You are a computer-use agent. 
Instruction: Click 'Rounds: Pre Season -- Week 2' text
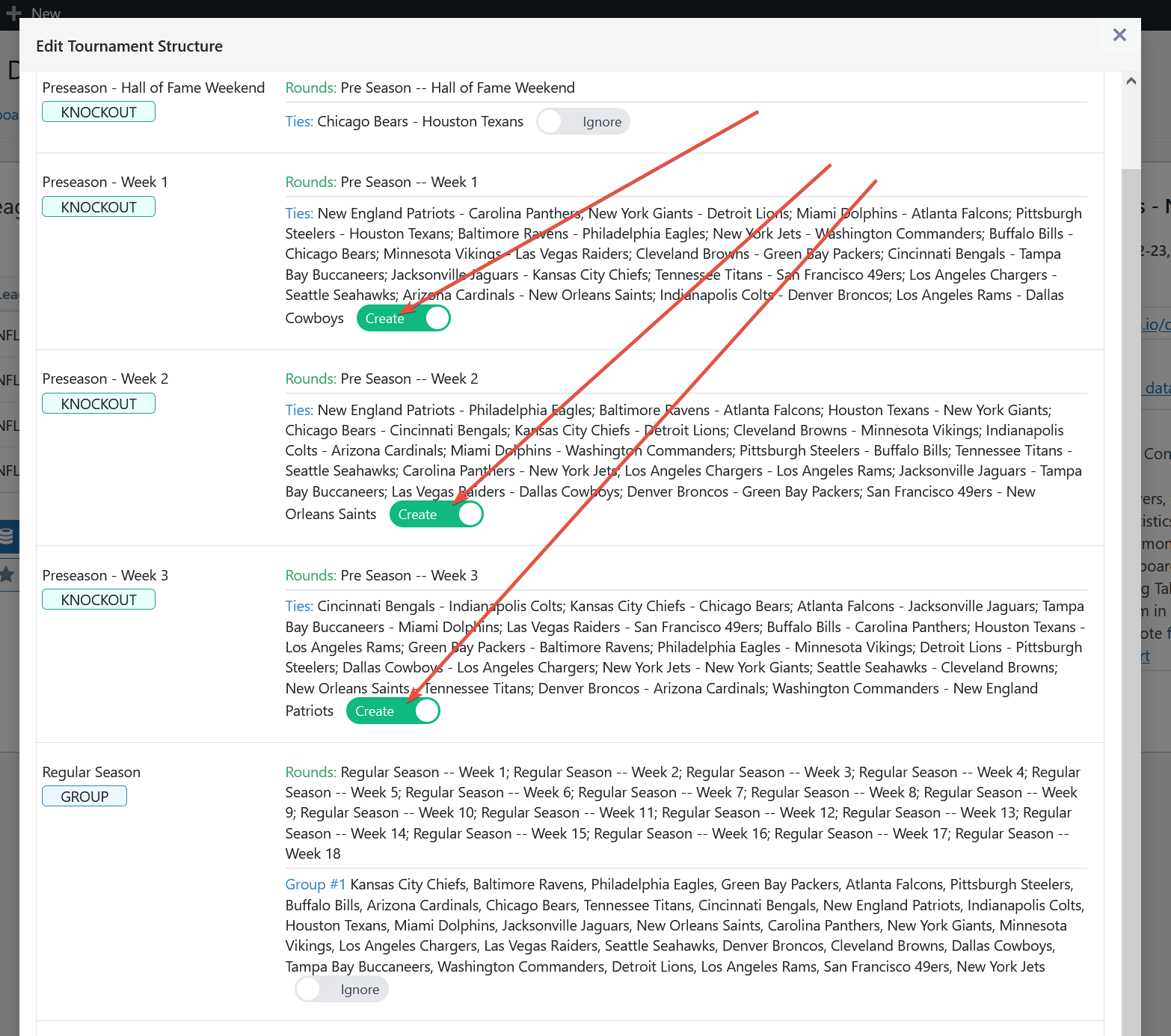point(381,378)
